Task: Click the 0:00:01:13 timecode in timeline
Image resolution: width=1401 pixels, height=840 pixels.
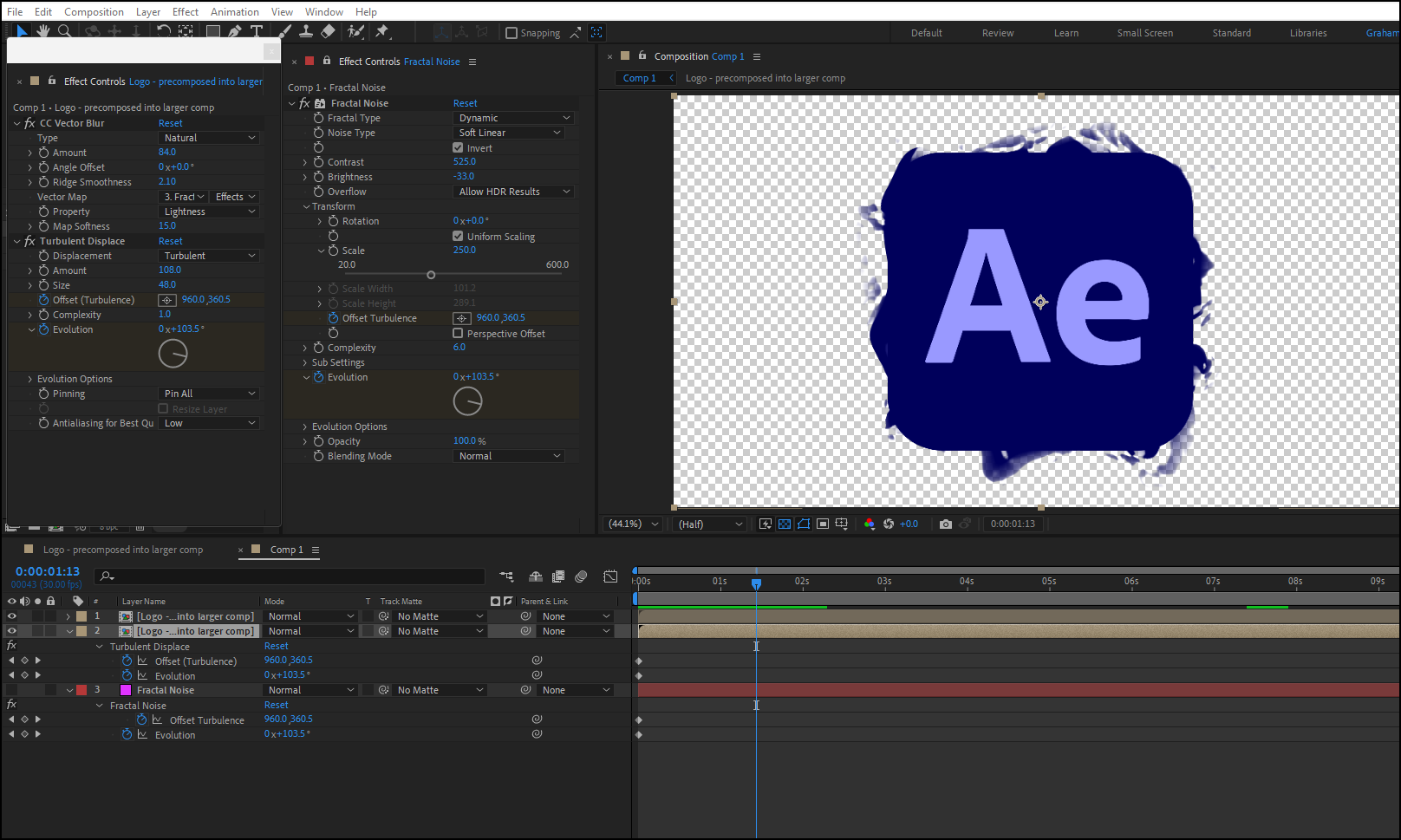Action: coord(48,571)
